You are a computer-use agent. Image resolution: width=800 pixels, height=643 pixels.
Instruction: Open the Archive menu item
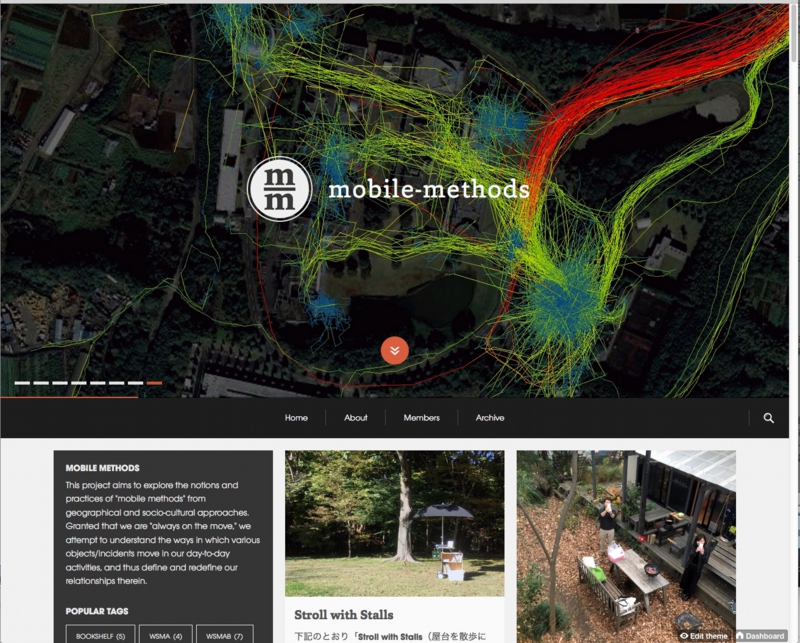[x=490, y=417]
